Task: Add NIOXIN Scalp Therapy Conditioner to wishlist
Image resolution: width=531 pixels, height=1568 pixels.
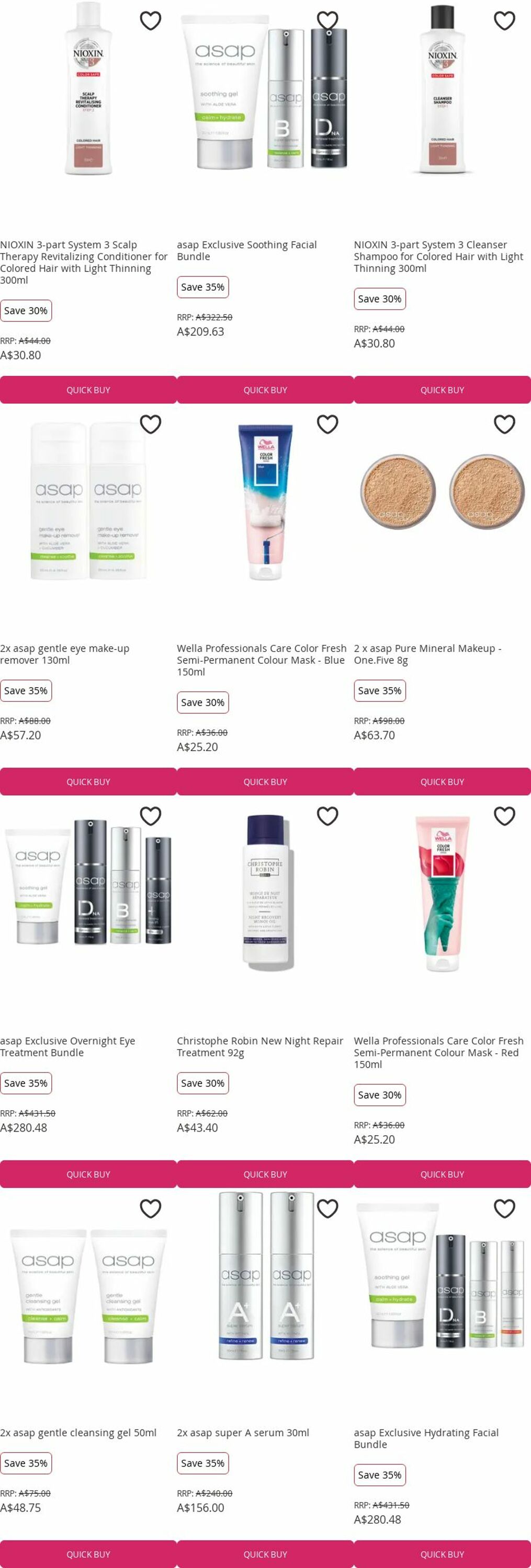Action: tap(151, 21)
